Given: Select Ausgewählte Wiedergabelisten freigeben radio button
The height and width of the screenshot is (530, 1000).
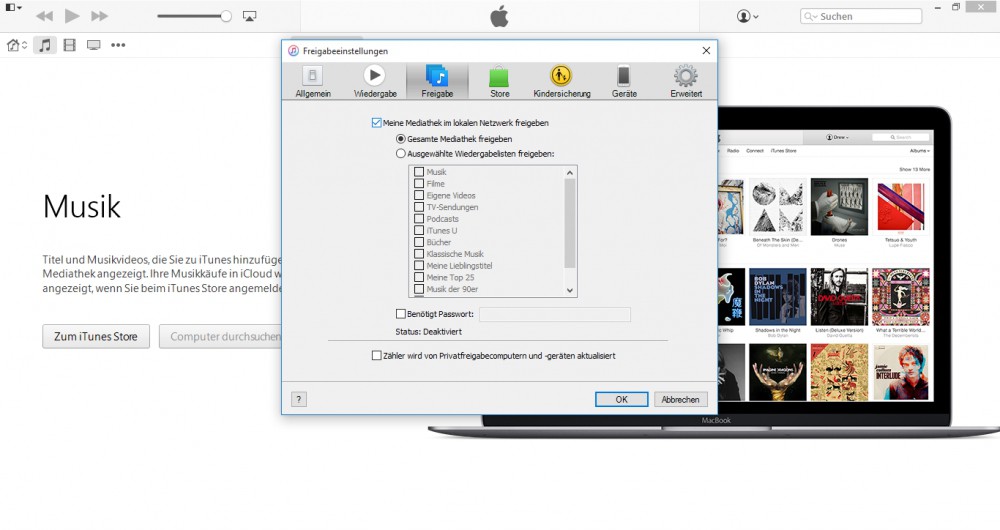Looking at the screenshot, I should click(x=401, y=154).
